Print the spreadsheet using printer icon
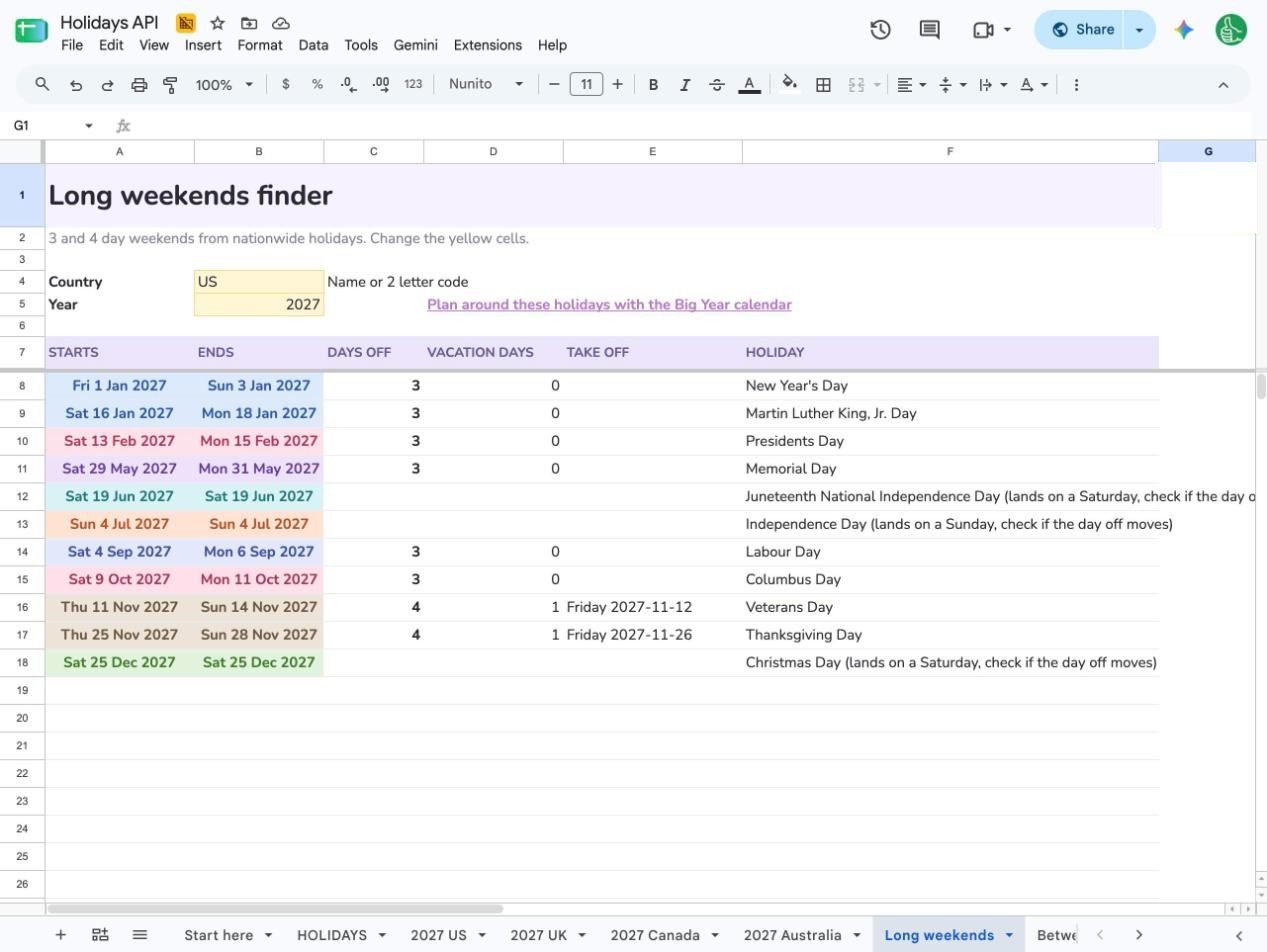Viewport: 1267px width, 952px height. (139, 85)
